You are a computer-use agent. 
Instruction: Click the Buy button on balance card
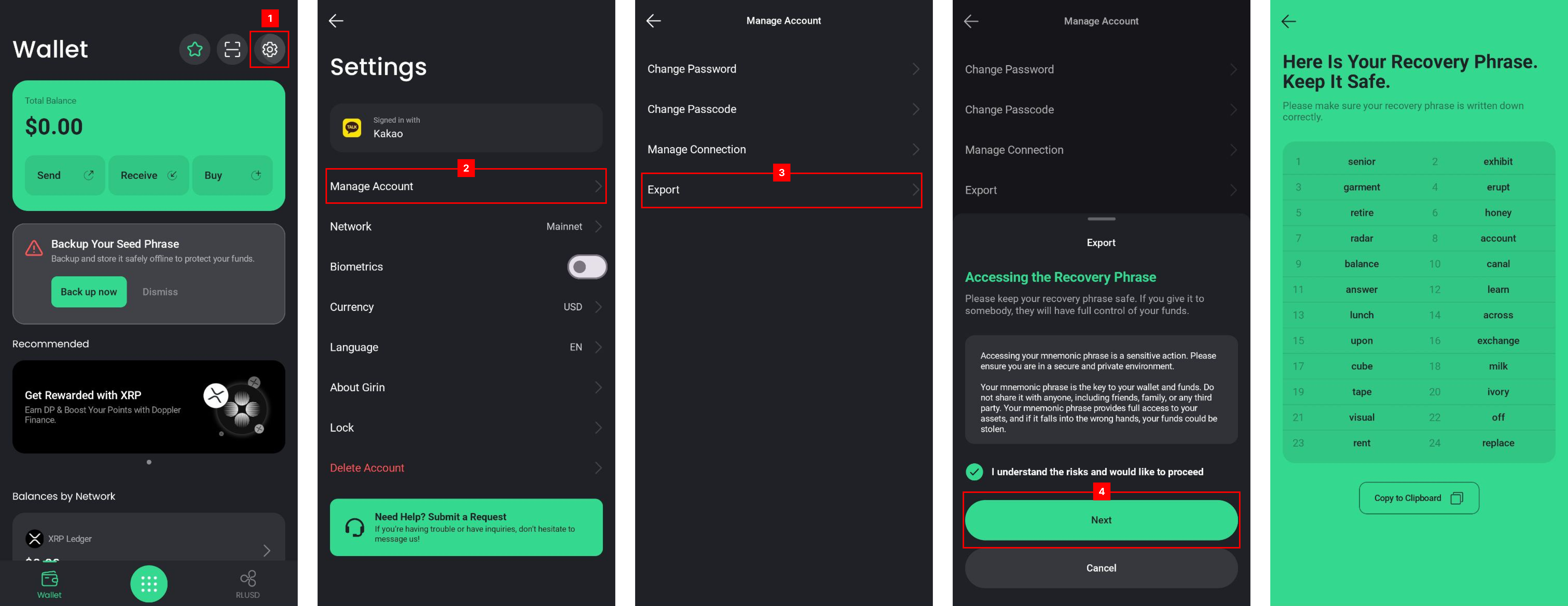(232, 175)
